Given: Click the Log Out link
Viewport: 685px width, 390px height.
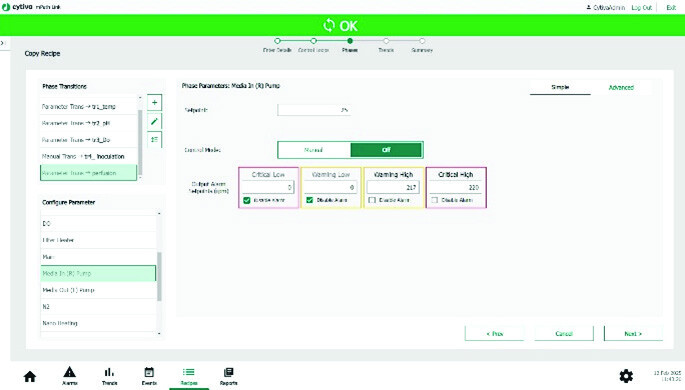Looking at the screenshot, I should click(642, 7).
